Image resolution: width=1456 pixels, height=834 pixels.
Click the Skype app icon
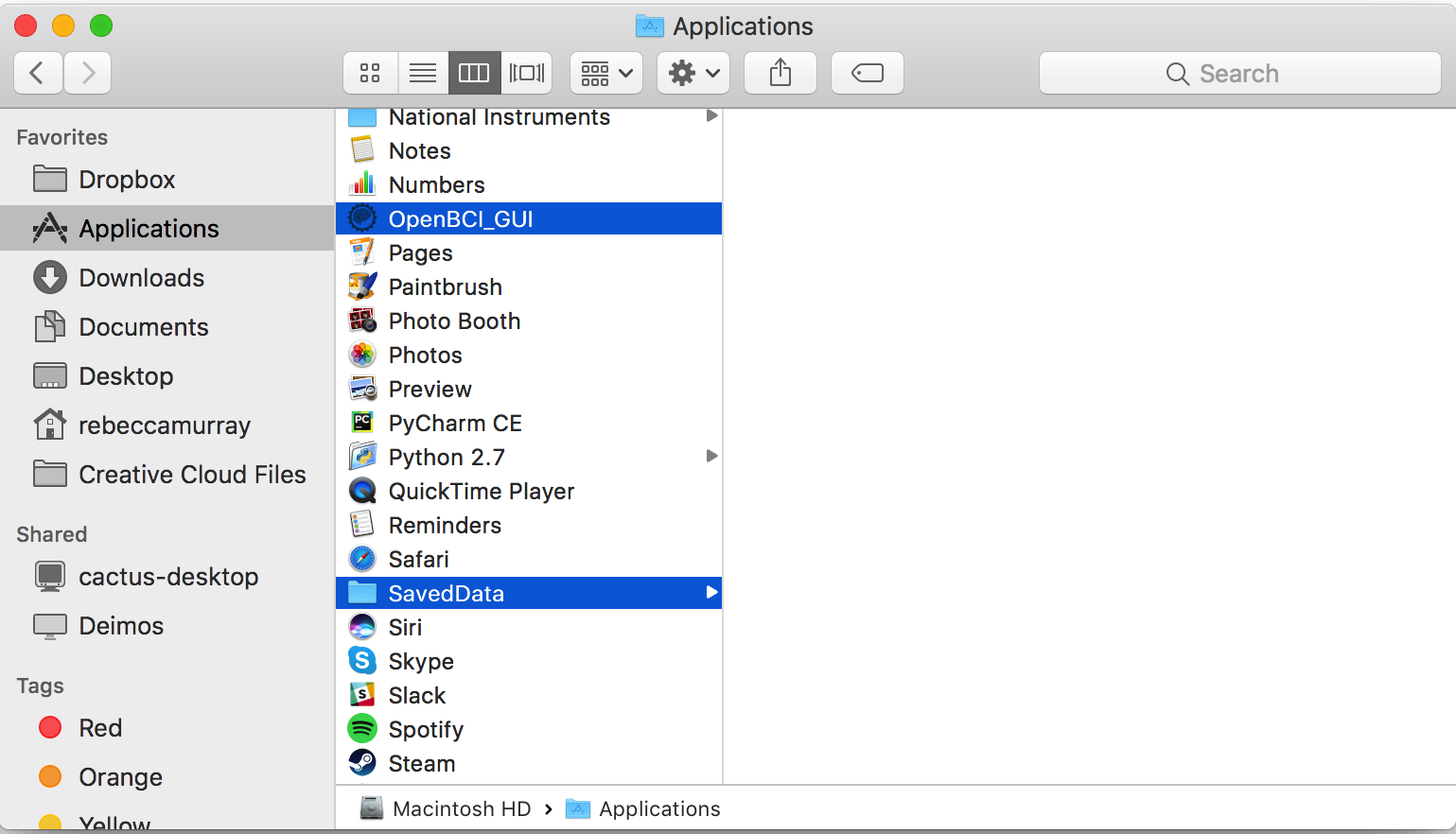(x=362, y=661)
